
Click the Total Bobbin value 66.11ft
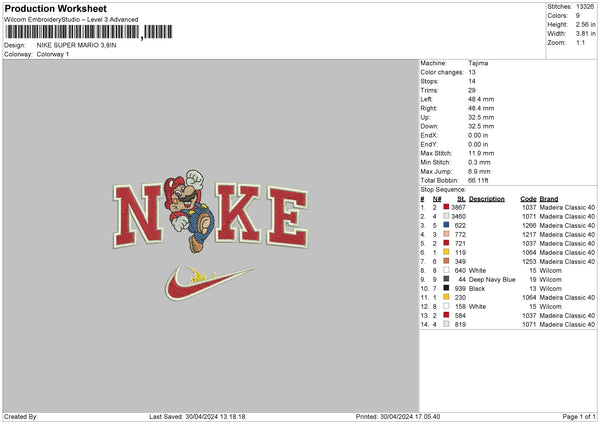tap(478, 181)
